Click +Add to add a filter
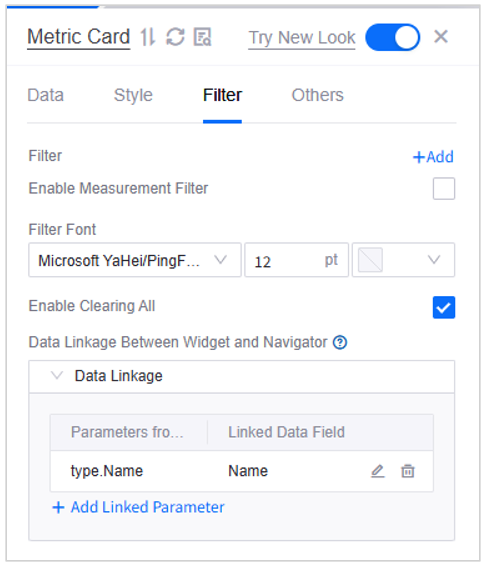 click(433, 157)
